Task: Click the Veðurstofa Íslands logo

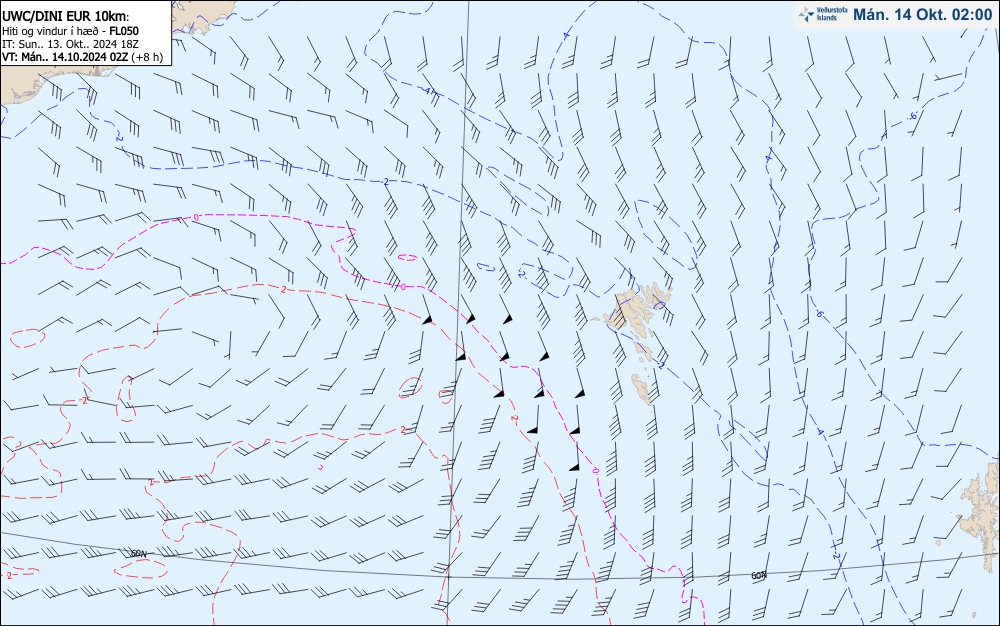Action: pos(822,15)
